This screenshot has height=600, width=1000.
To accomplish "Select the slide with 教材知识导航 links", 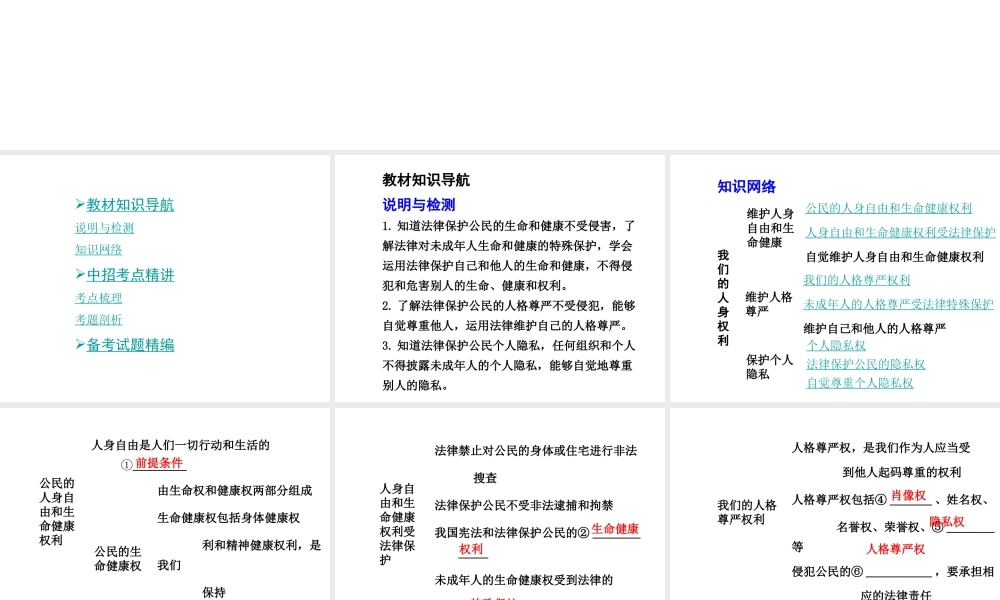I will click(165, 278).
